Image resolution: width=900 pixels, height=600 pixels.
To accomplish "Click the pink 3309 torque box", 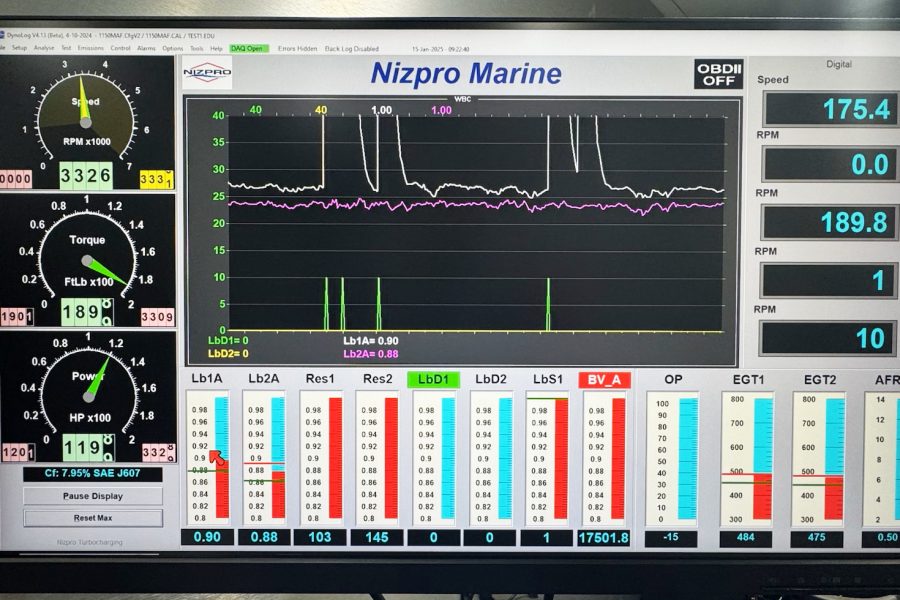I will pyautogui.click(x=157, y=316).
